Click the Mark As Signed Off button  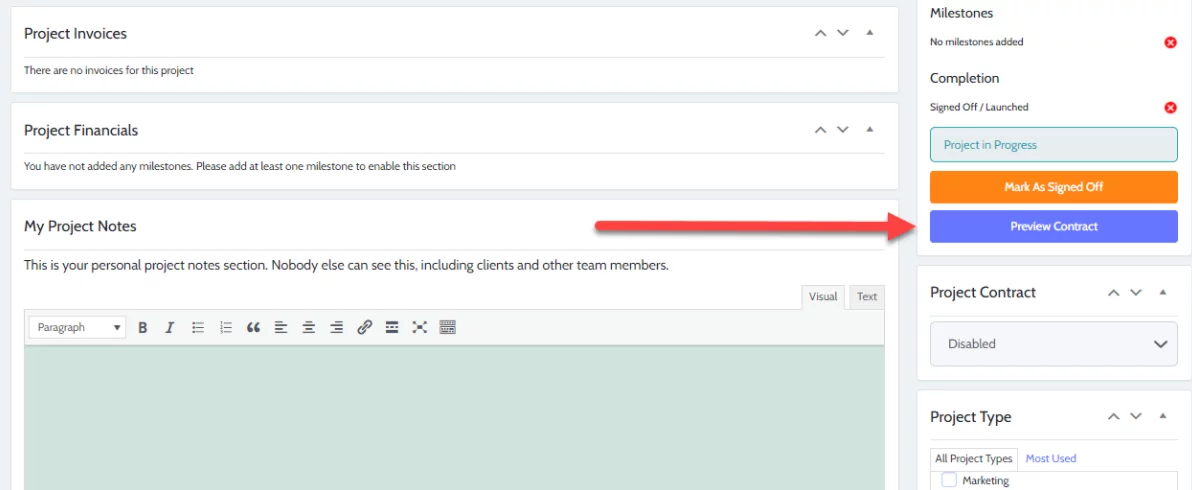pos(1054,187)
